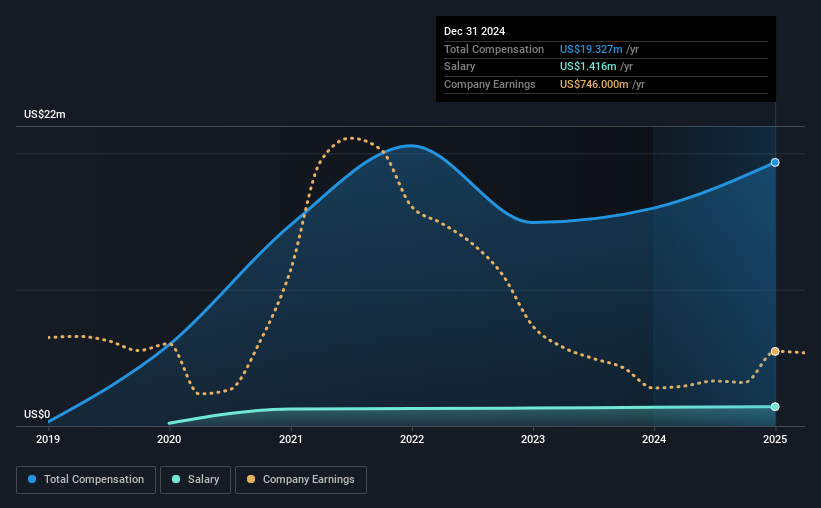The height and width of the screenshot is (508, 821).
Task: Click the US$22m y-axis label
Action: coord(45,114)
